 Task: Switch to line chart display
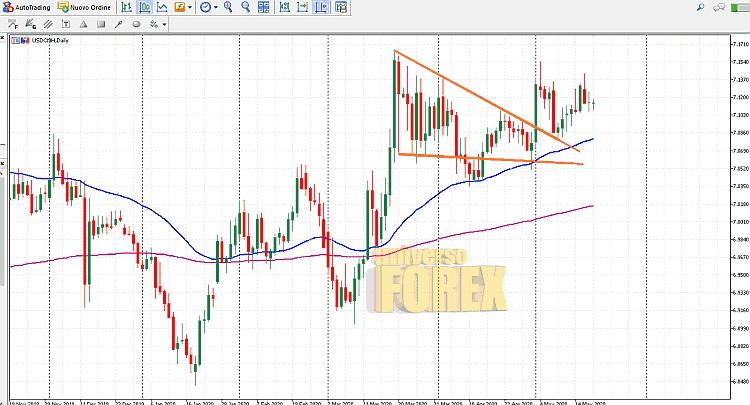[160, 7]
